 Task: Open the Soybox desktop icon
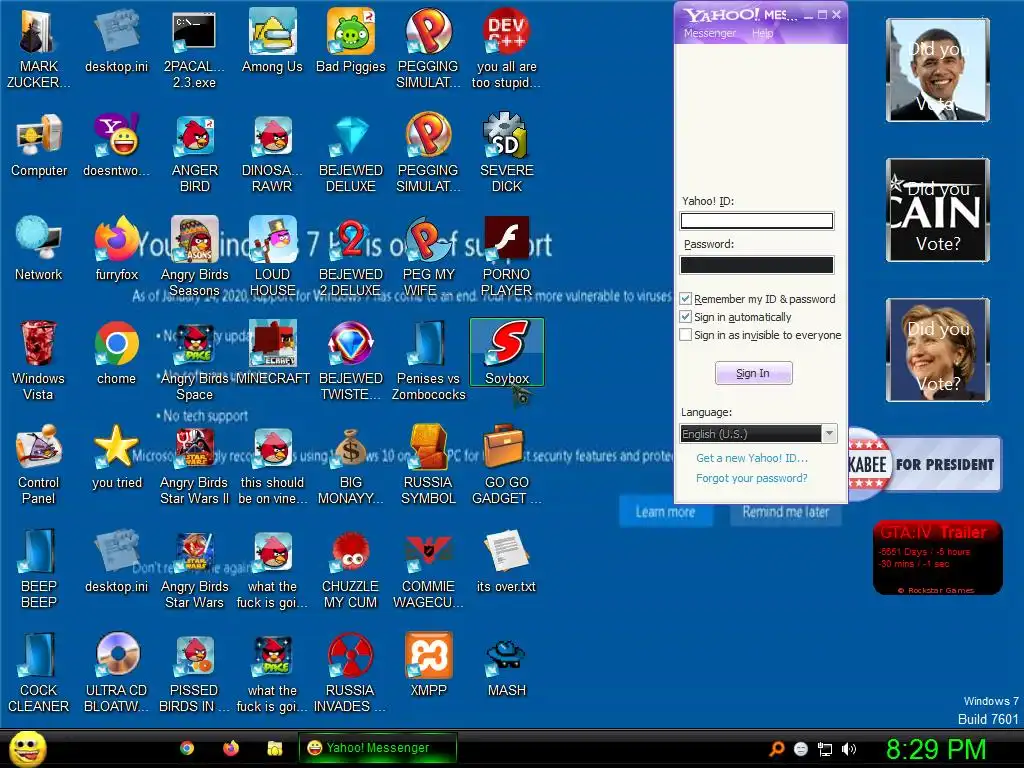tap(507, 353)
